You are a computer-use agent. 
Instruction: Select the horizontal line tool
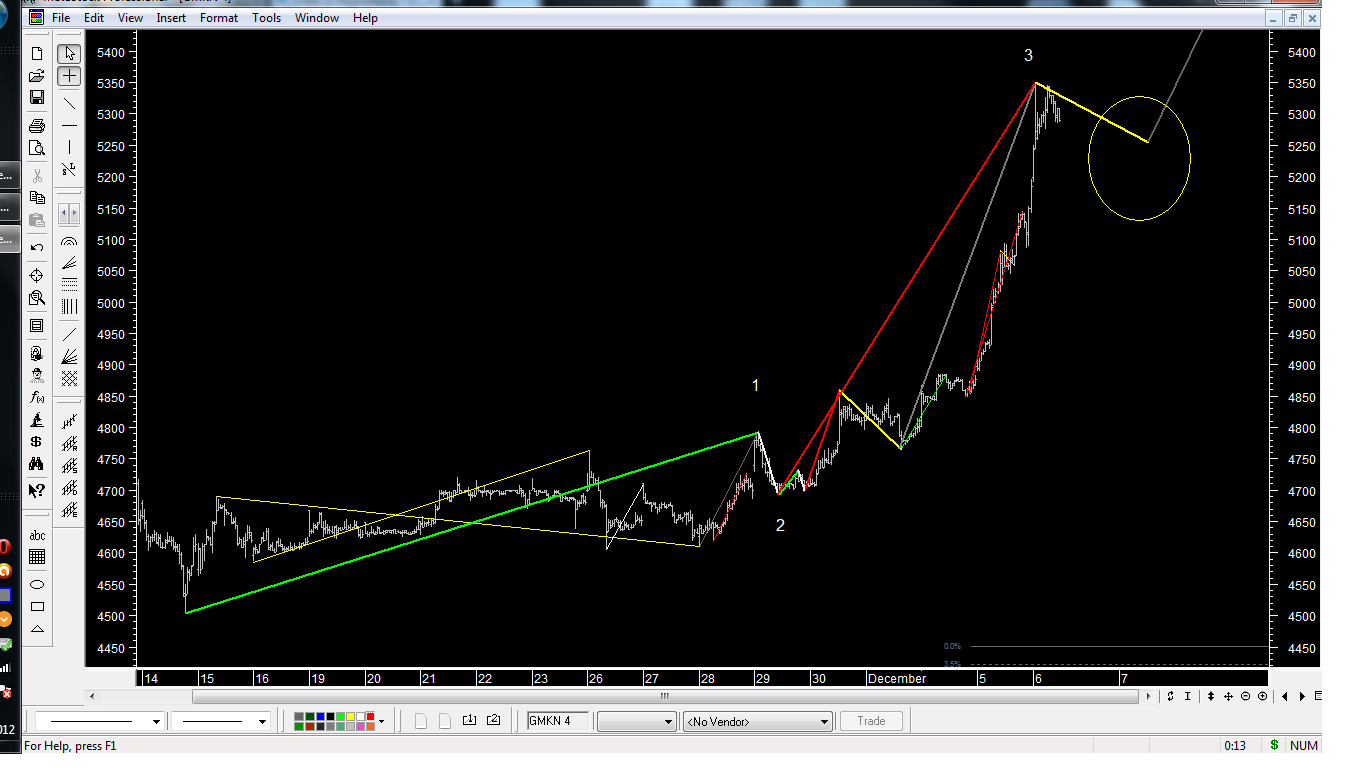tap(69, 125)
